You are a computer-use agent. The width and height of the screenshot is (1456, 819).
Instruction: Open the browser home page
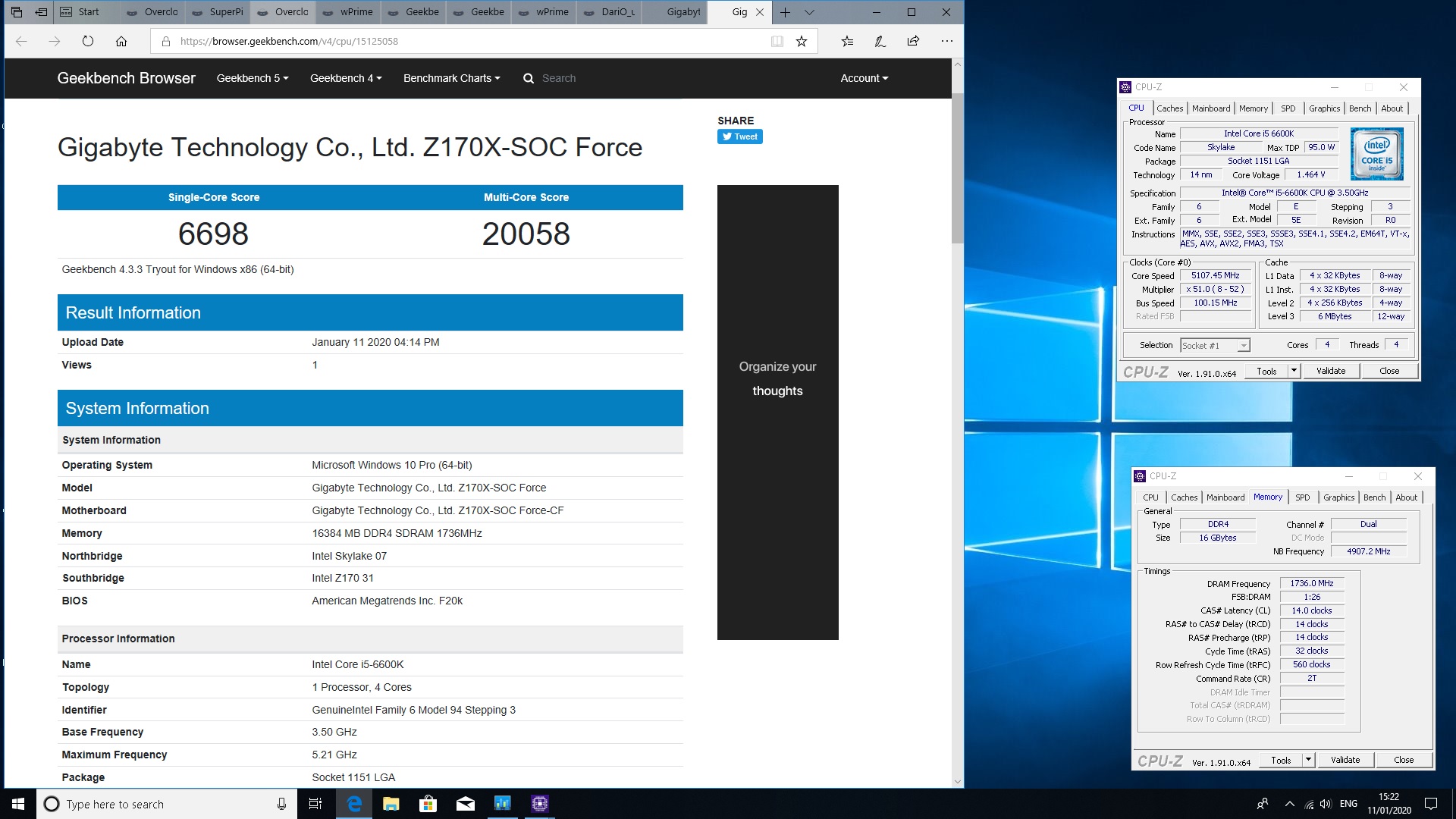pyautogui.click(x=121, y=42)
